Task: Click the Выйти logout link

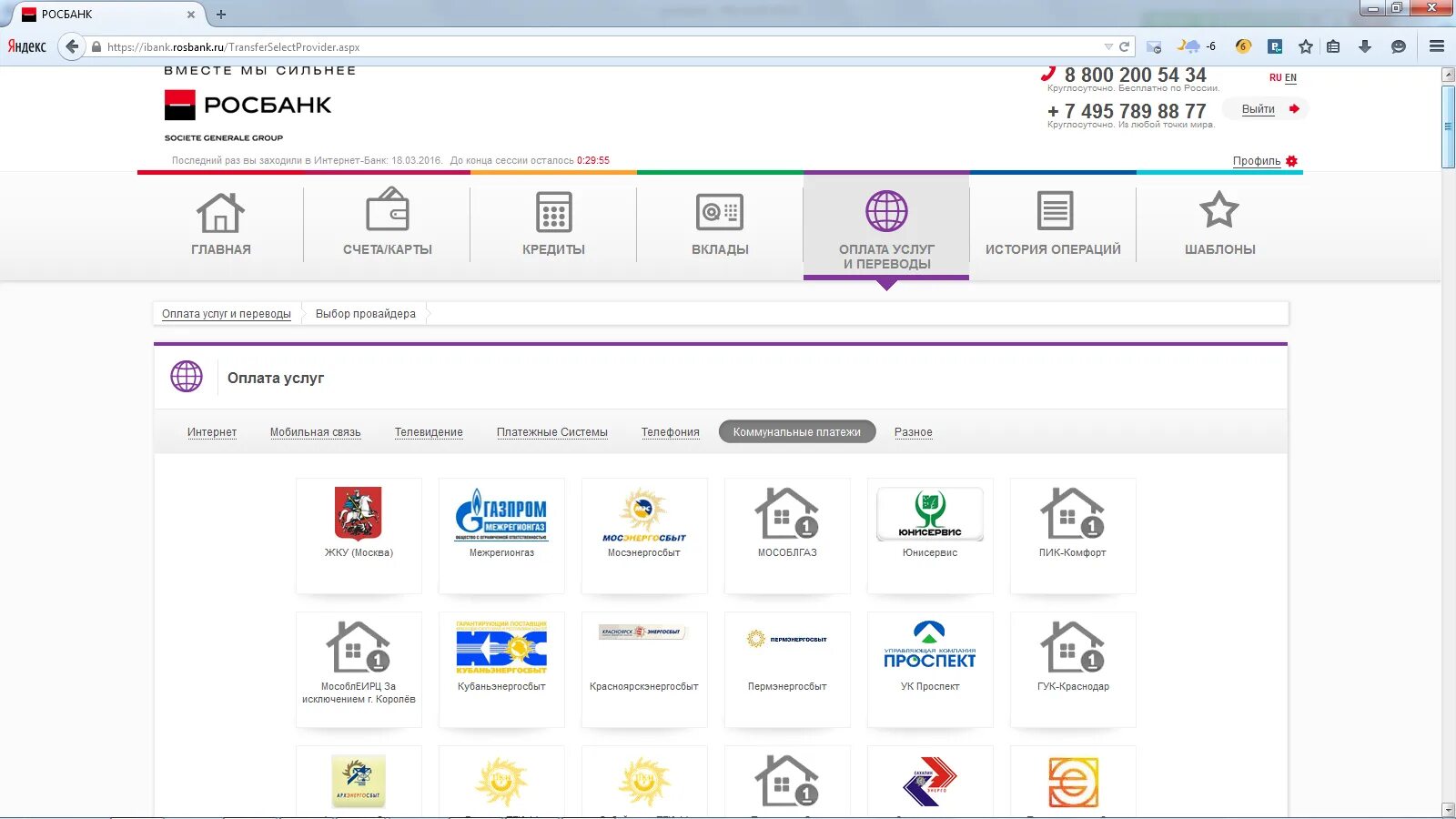Action: pos(1259,109)
